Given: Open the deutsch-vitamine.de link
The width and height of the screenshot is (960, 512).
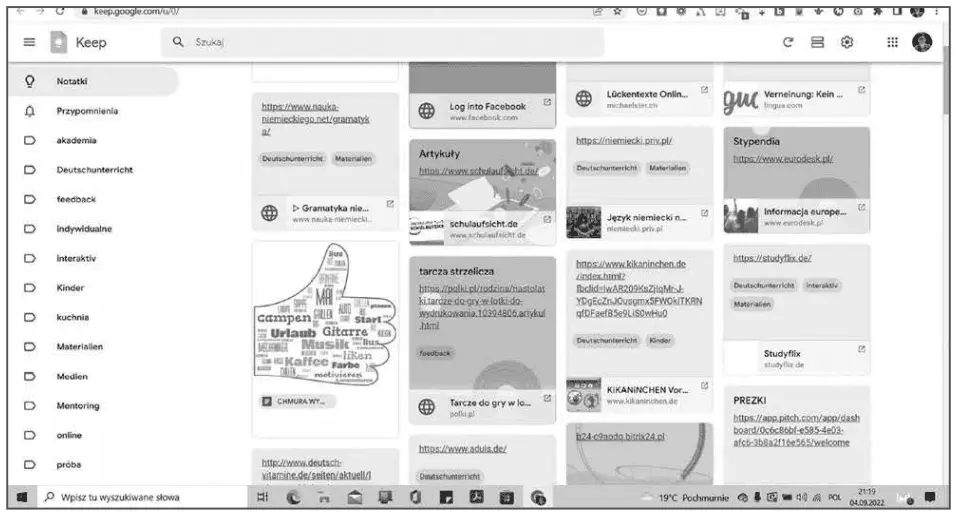Looking at the screenshot, I should pos(317,469).
